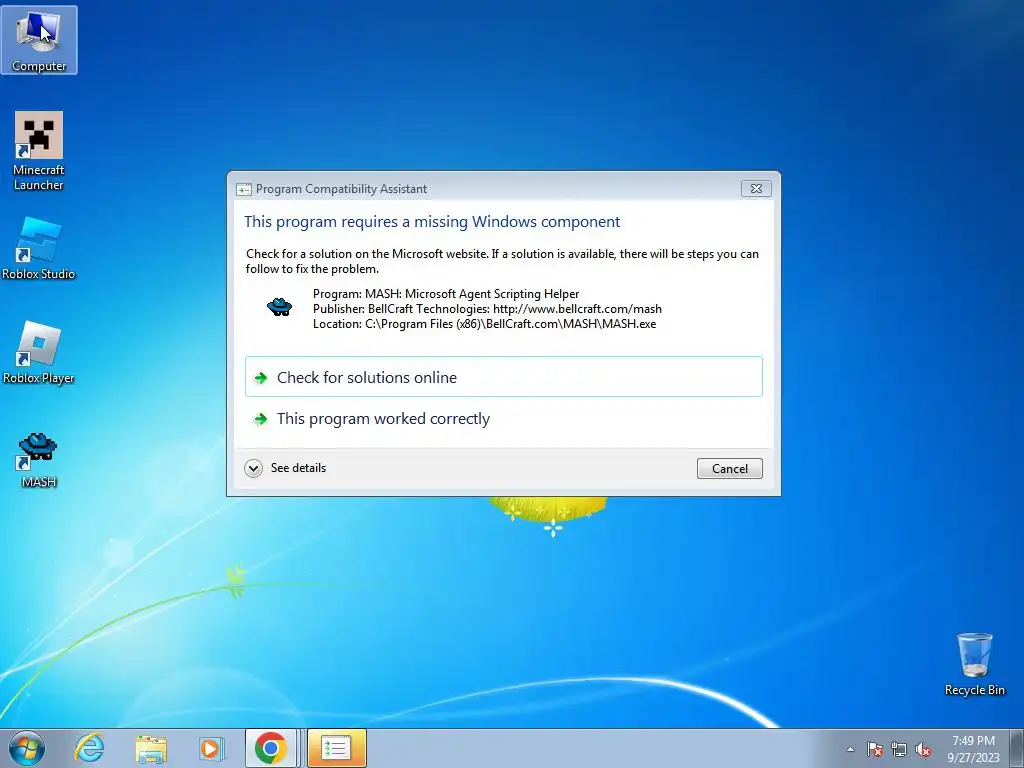Viewport: 1024px width, 768px height.
Task: Click the Show desktop button at taskbar end
Action: tap(1019, 748)
